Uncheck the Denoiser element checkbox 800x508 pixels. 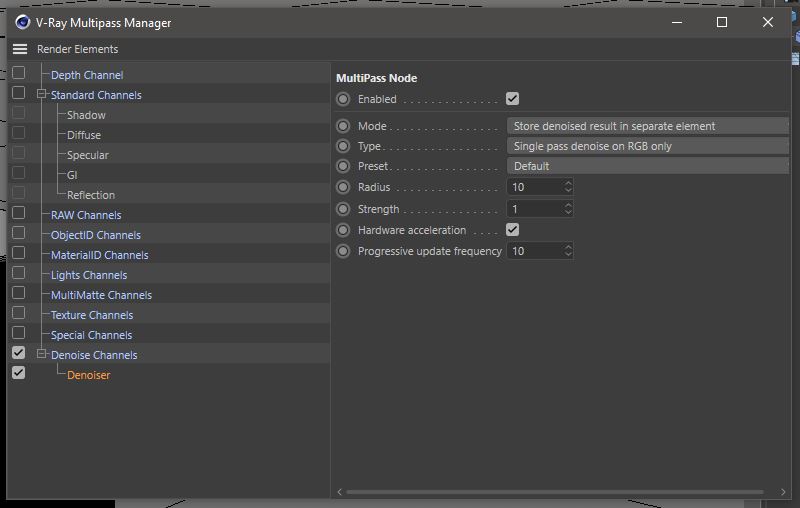[x=18, y=373]
